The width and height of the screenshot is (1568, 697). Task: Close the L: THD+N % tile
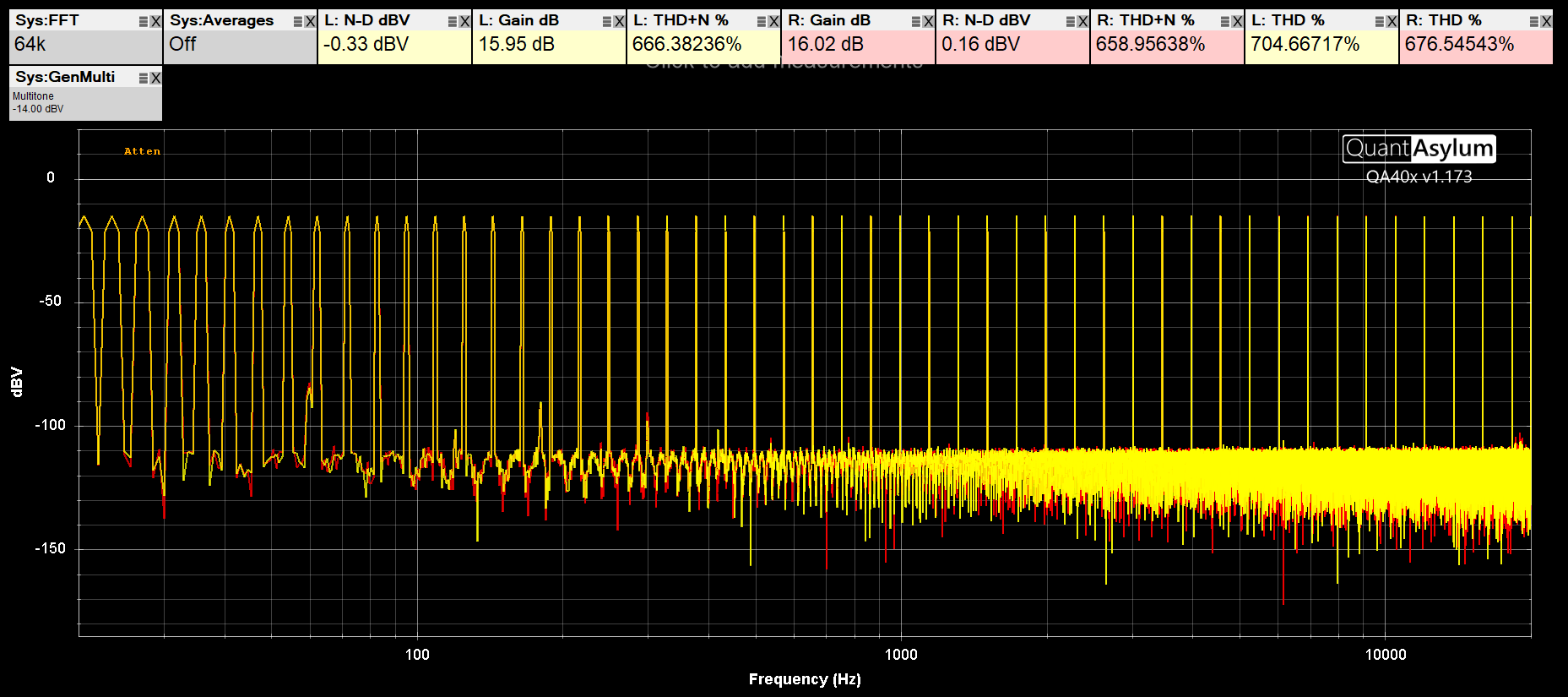pos(774,22)
